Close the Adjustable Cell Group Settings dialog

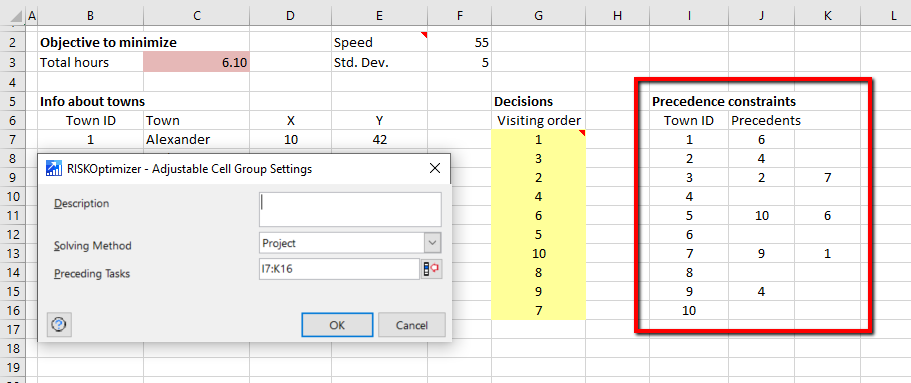[435, 169]
